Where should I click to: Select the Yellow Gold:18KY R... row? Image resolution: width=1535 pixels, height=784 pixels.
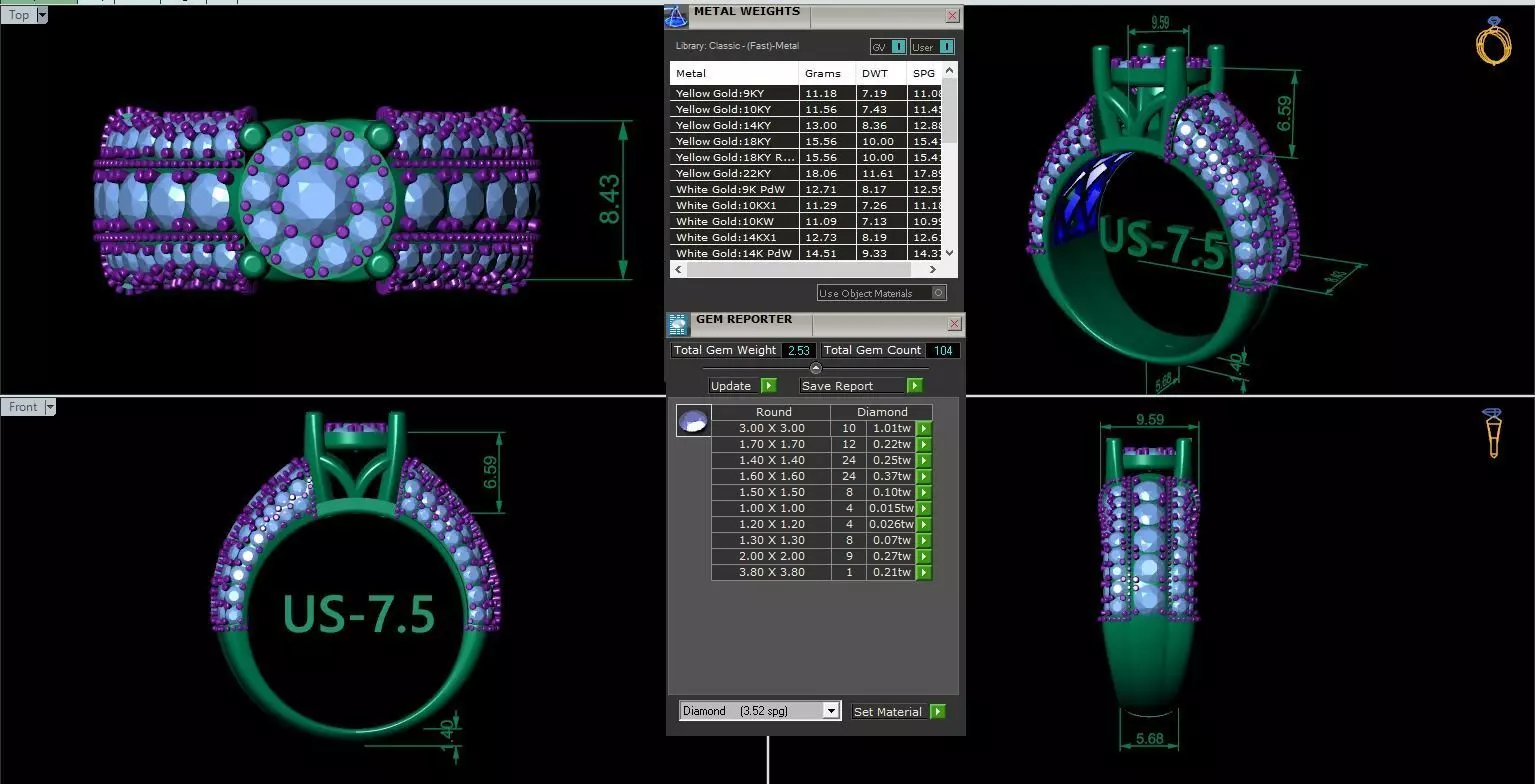pyautogui.click(x=807, y=157)
